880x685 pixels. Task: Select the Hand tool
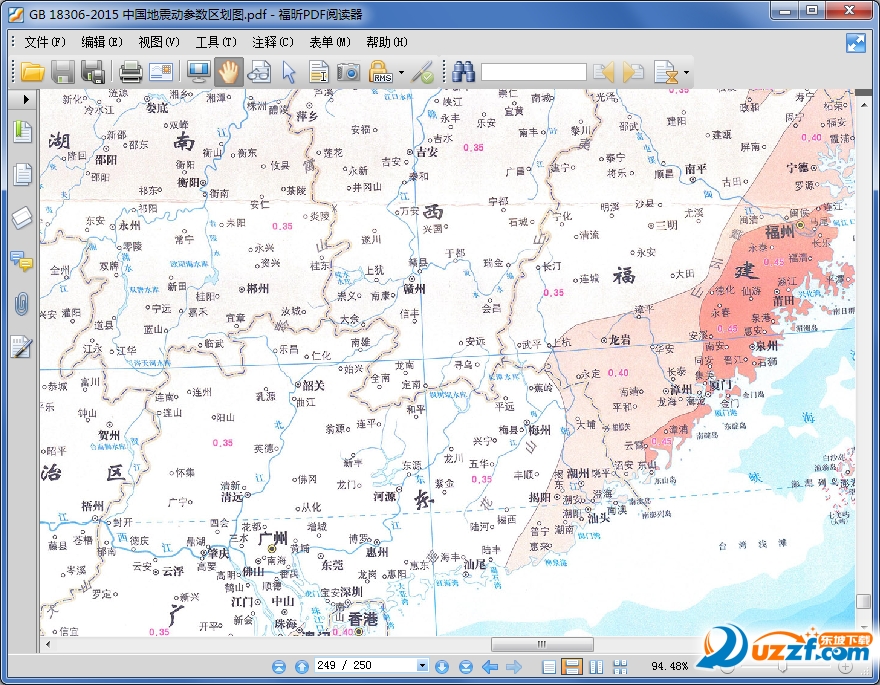pyautogui.click(x=228, y=72)
